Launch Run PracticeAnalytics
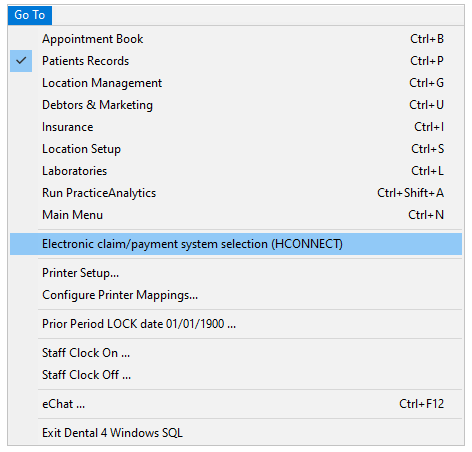This screenshot has height=452, width=472. [x=236, y=193]
